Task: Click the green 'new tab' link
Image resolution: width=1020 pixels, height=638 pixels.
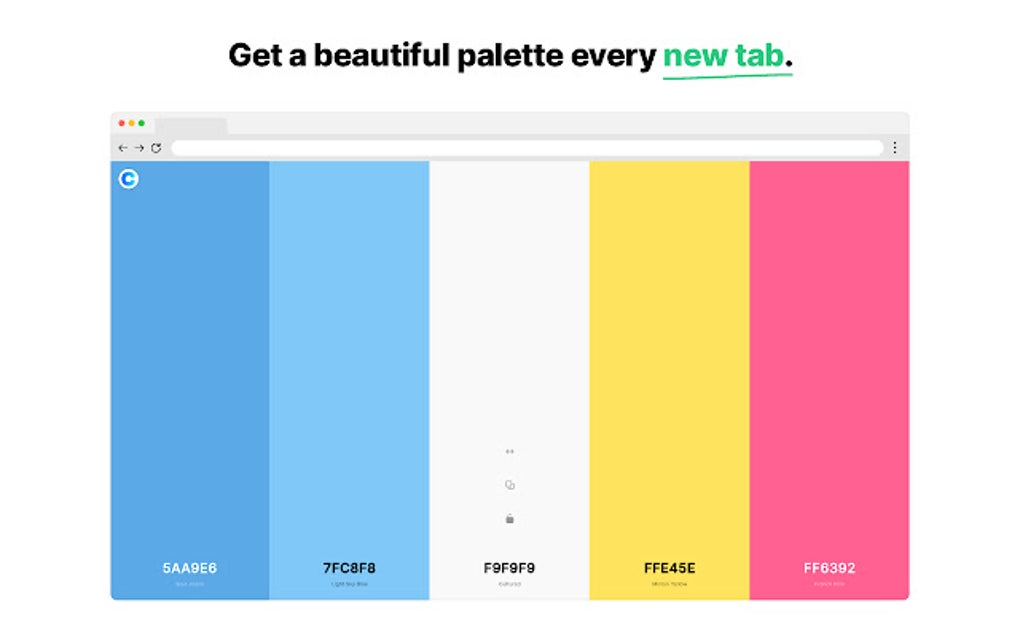Action: tap(725, 57)
